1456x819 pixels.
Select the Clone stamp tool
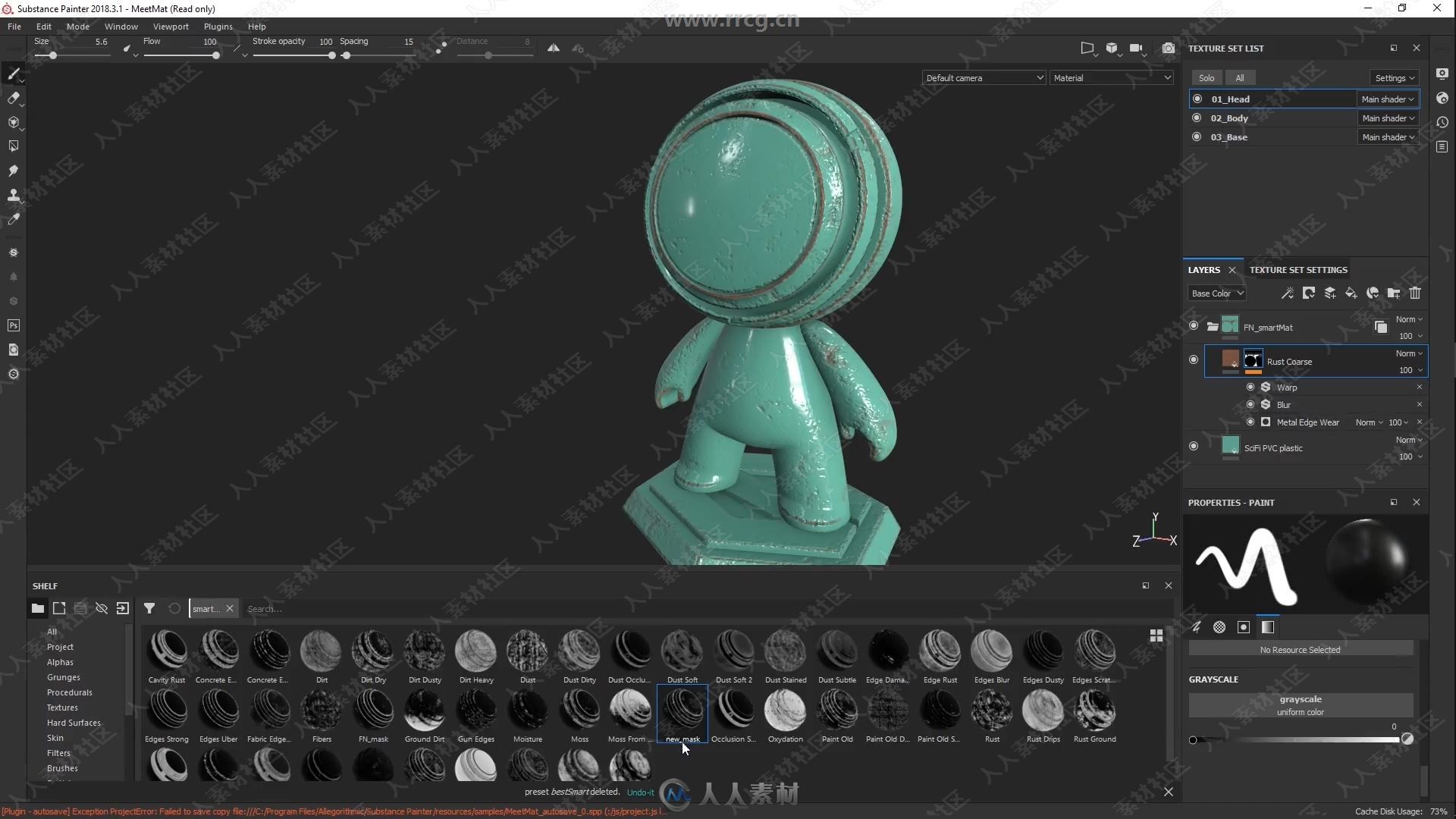(13, 195)
